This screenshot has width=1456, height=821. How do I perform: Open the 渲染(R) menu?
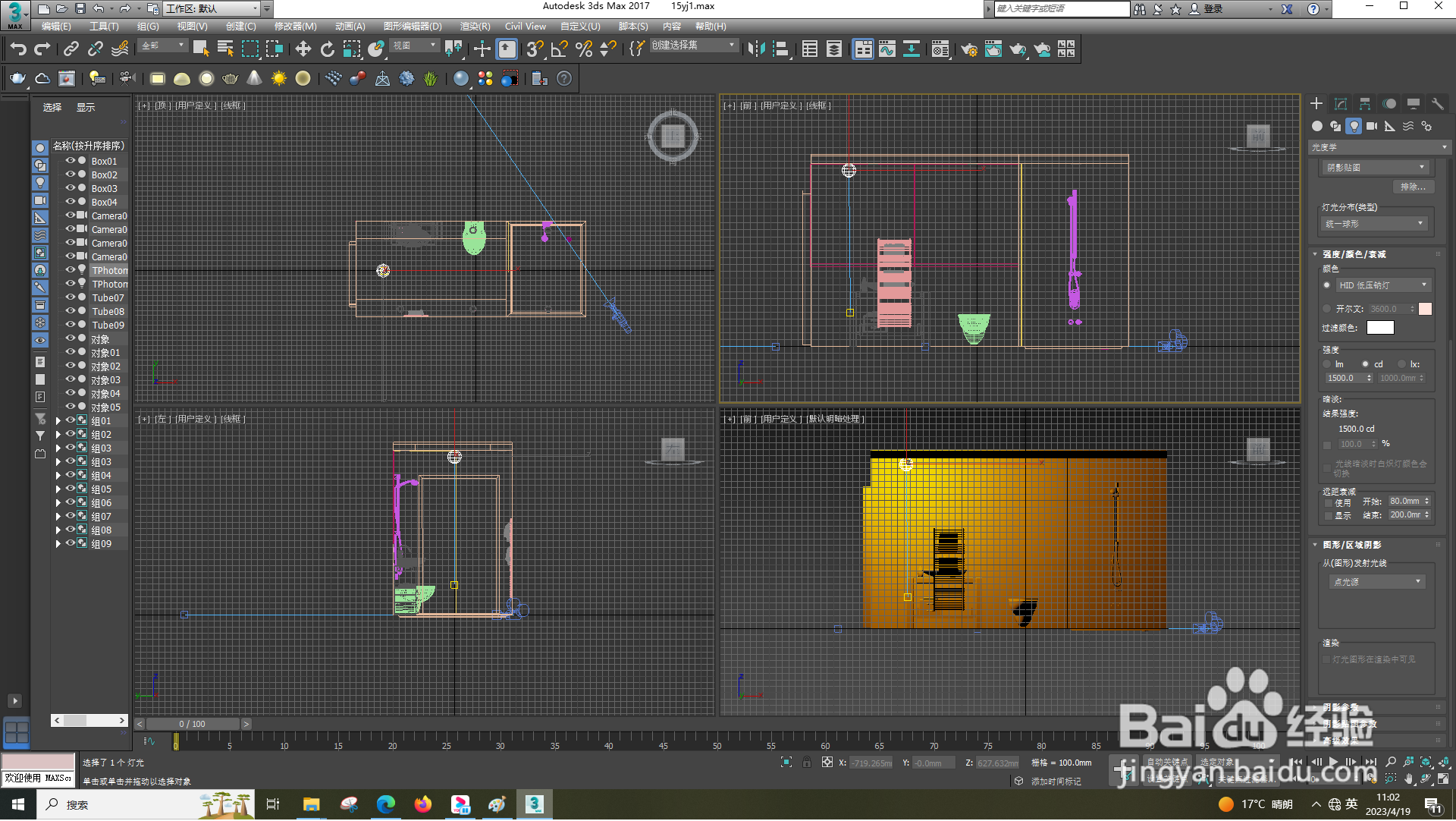pyautogui.click(x=475, y=27)
